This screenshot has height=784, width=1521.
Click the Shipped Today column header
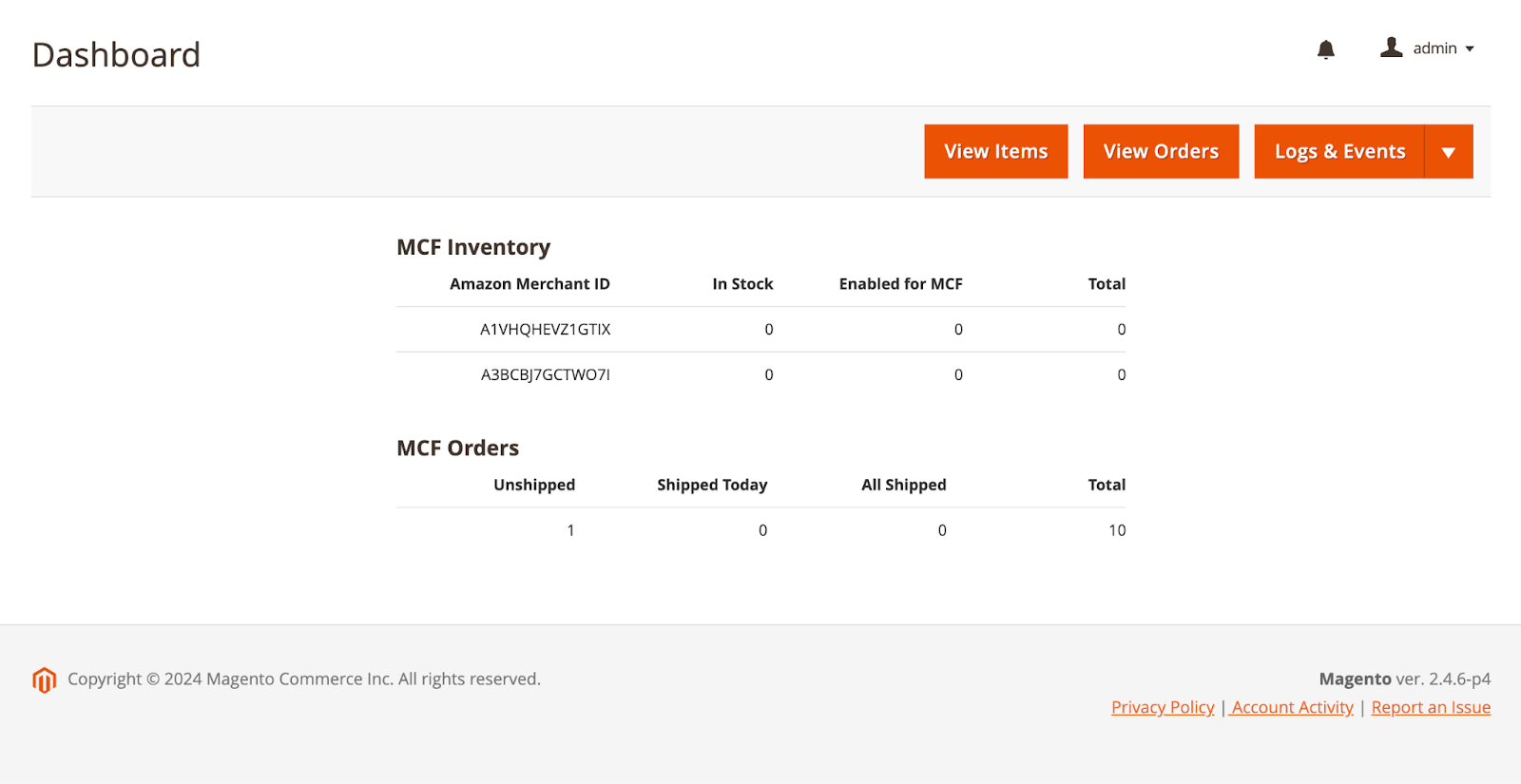pyautogui.click(x=711, y=485)
